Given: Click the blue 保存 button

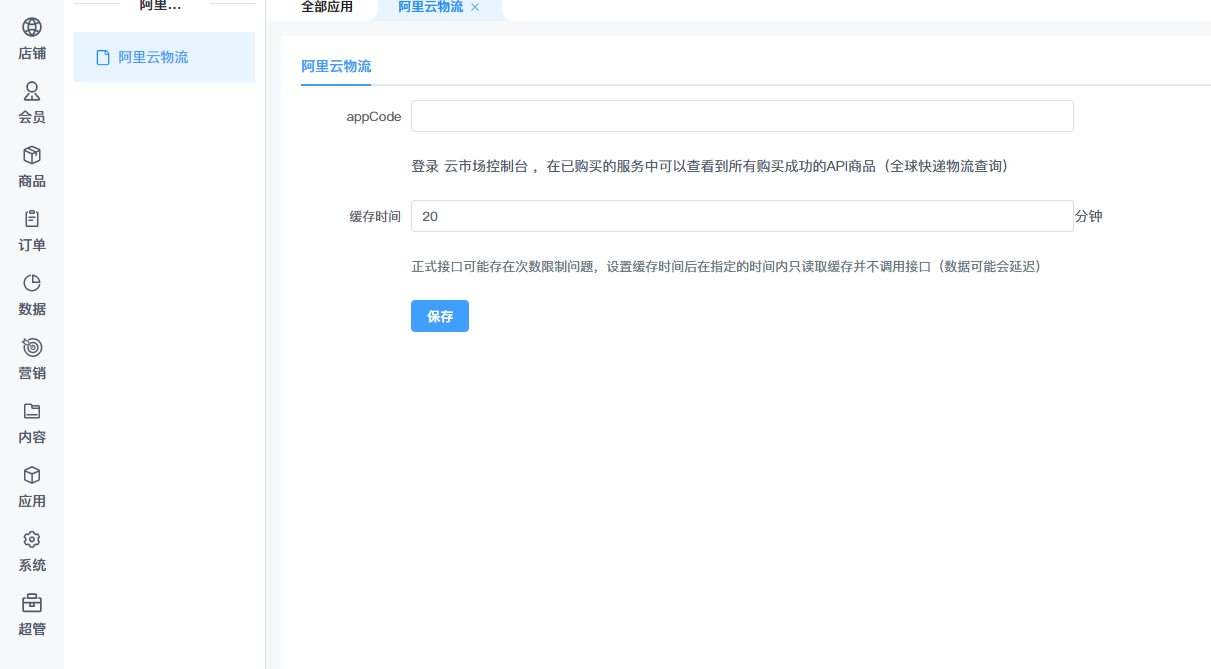Looking at the screenshot, I should (x=440, y=316).
